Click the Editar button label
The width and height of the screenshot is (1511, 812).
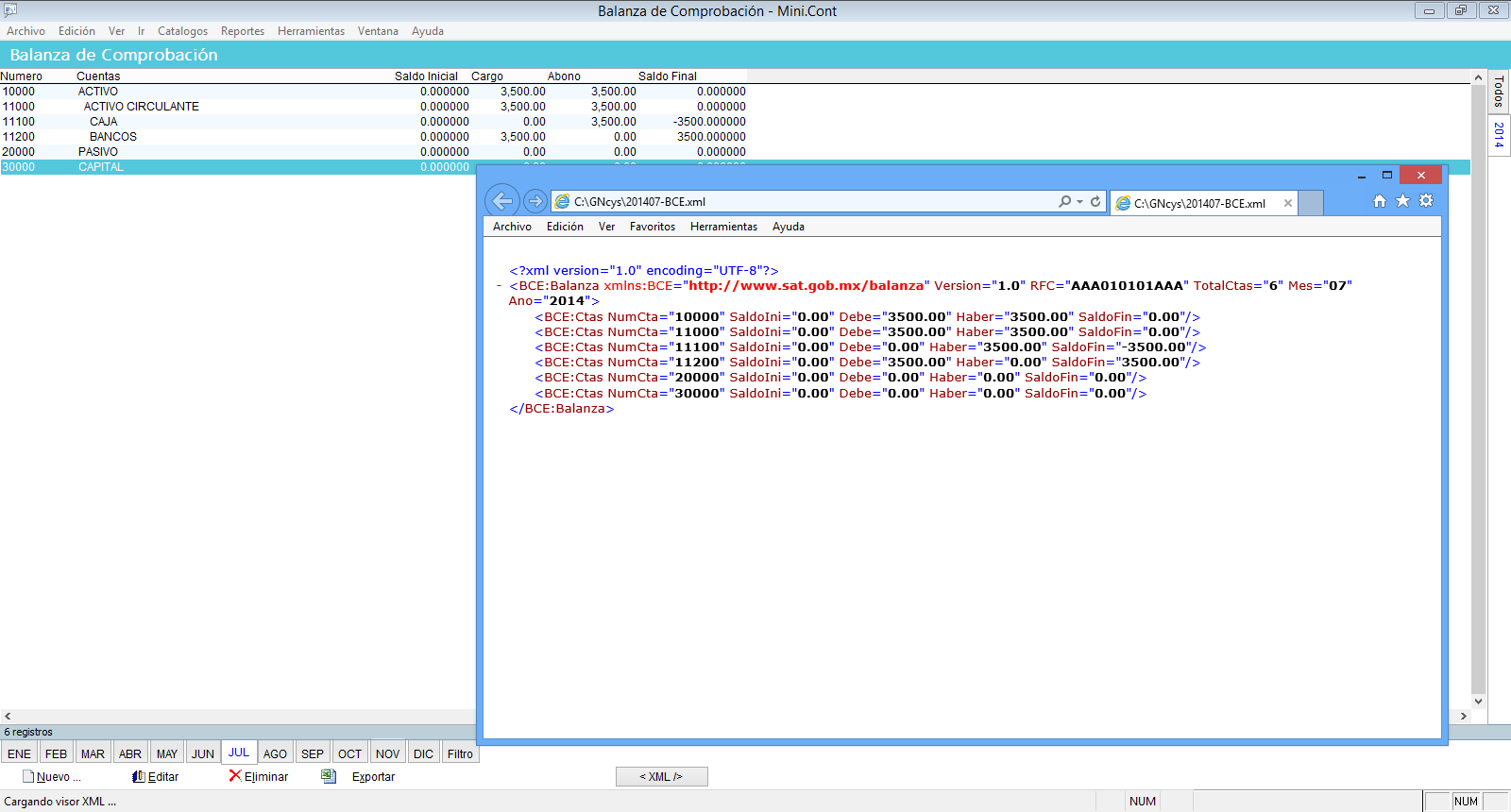click(x=163, y=777)
